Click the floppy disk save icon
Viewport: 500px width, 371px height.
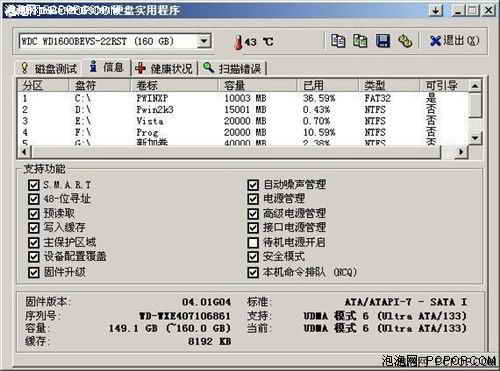[x=383, y=41]
